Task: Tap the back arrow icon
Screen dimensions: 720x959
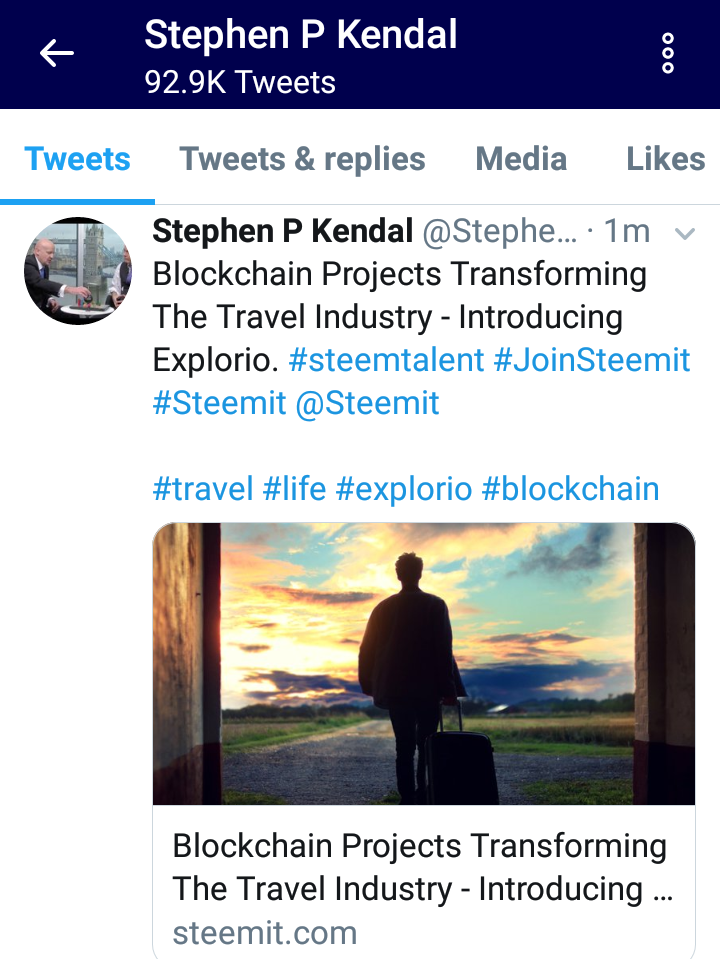Action: tap(57, 53)
